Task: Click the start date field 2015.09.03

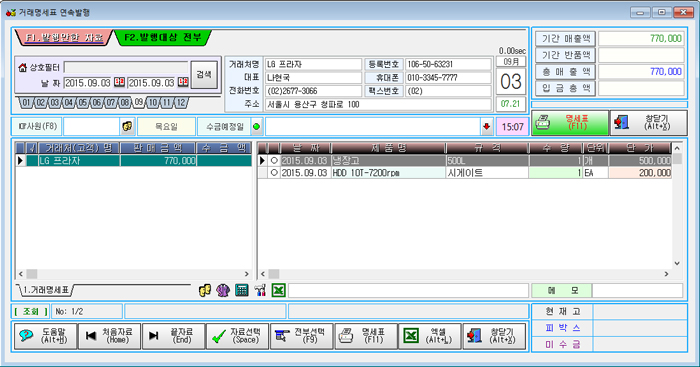Action: pos(88,83)
